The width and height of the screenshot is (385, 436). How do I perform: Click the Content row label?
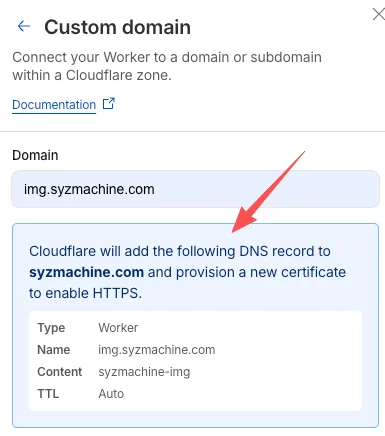[60, 372]
